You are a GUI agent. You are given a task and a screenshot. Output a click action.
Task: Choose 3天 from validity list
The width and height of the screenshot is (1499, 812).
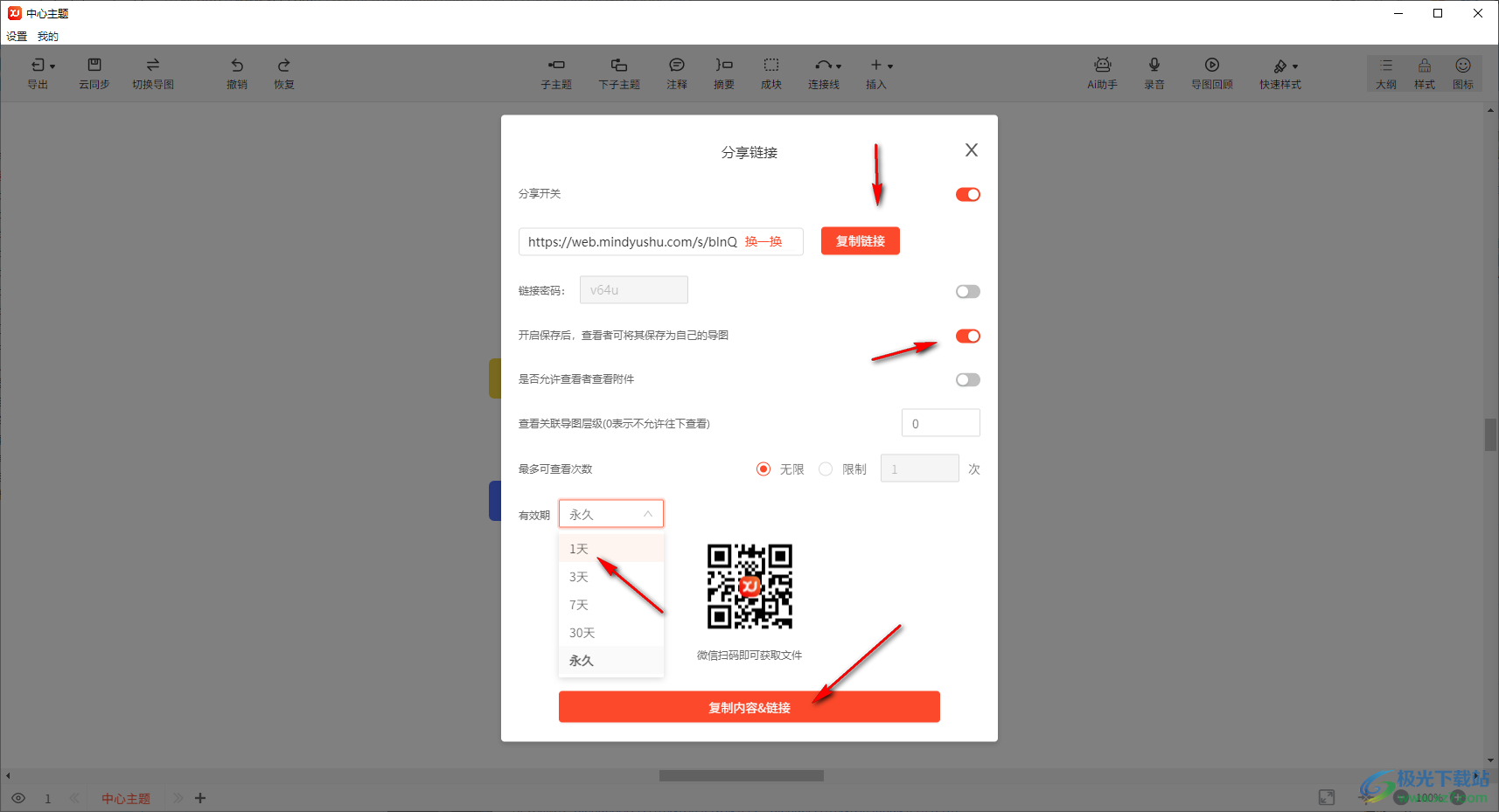pos(611,577)
